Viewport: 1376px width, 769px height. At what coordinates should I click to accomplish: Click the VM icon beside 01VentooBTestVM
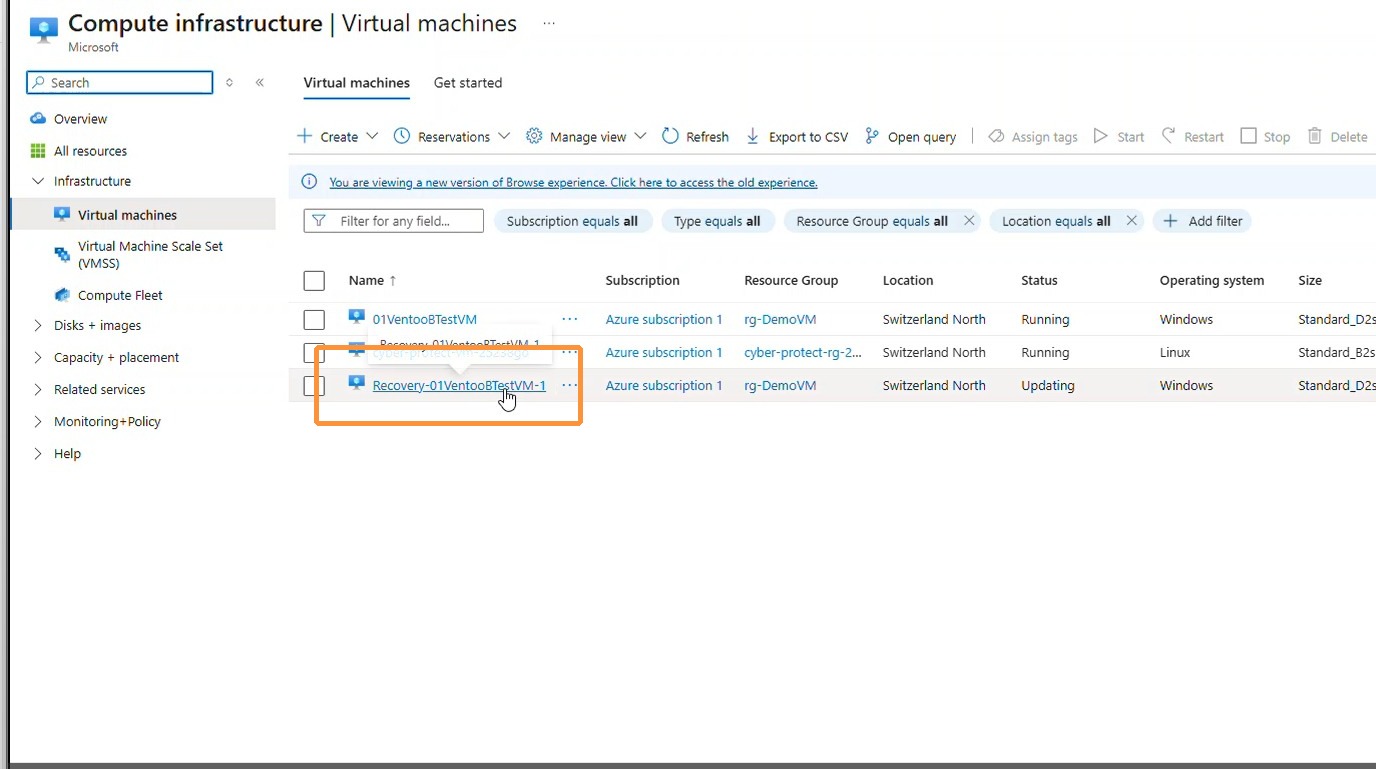[x=356, y=318]
